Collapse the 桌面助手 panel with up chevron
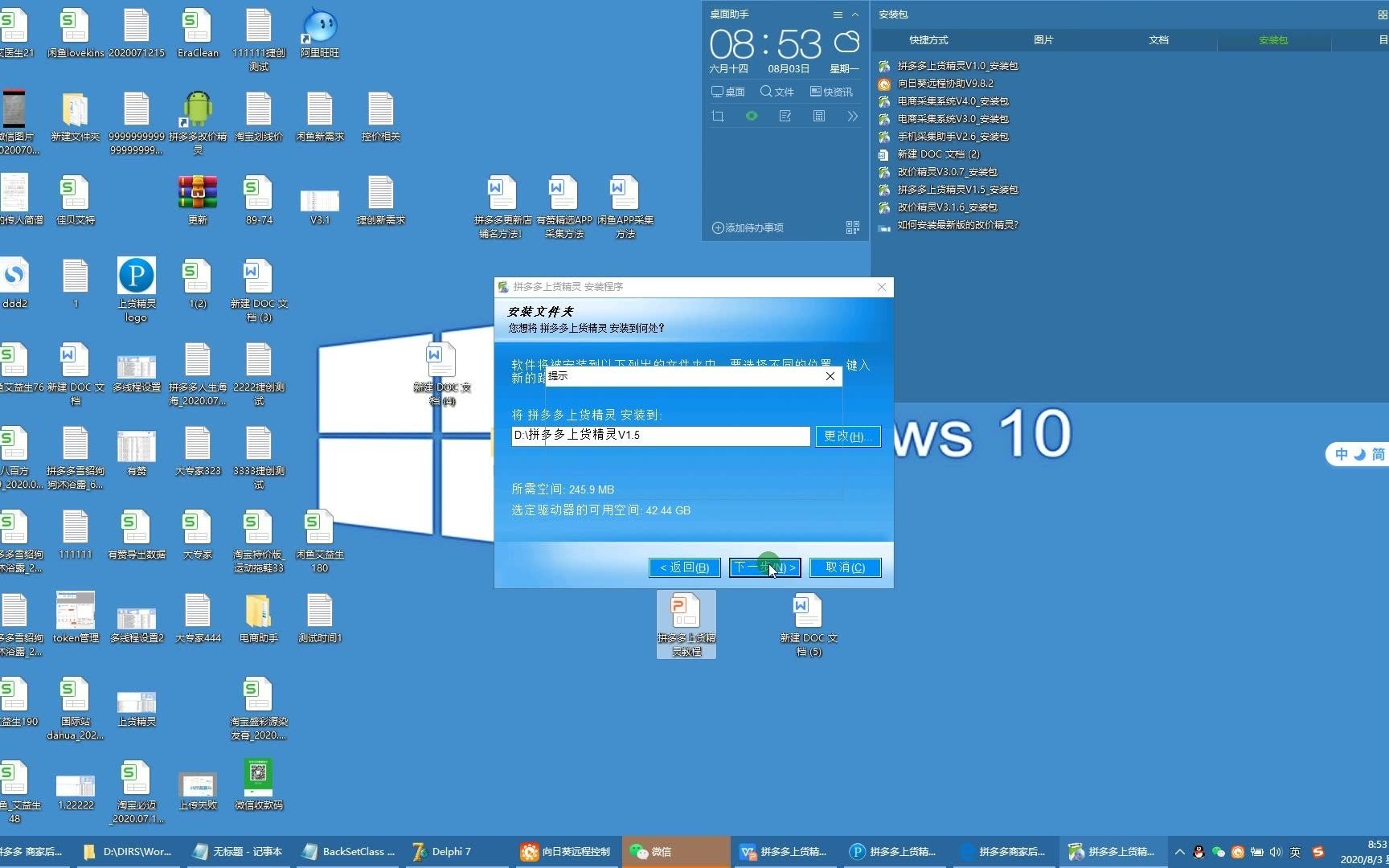1389x868 pixels. 855,14
